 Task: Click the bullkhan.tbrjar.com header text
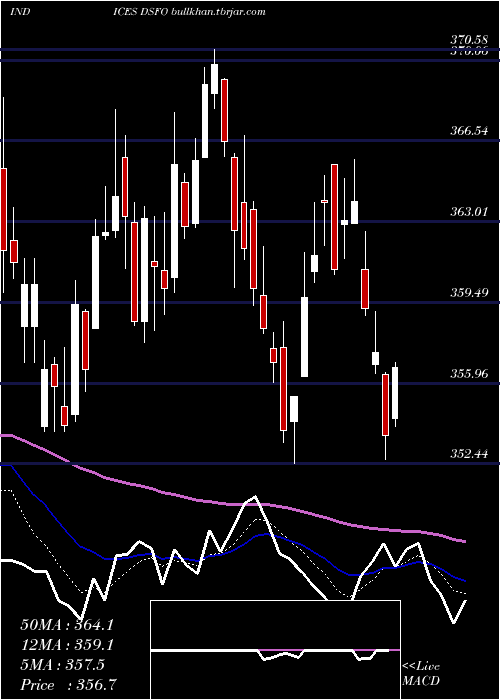click(219, 12)
